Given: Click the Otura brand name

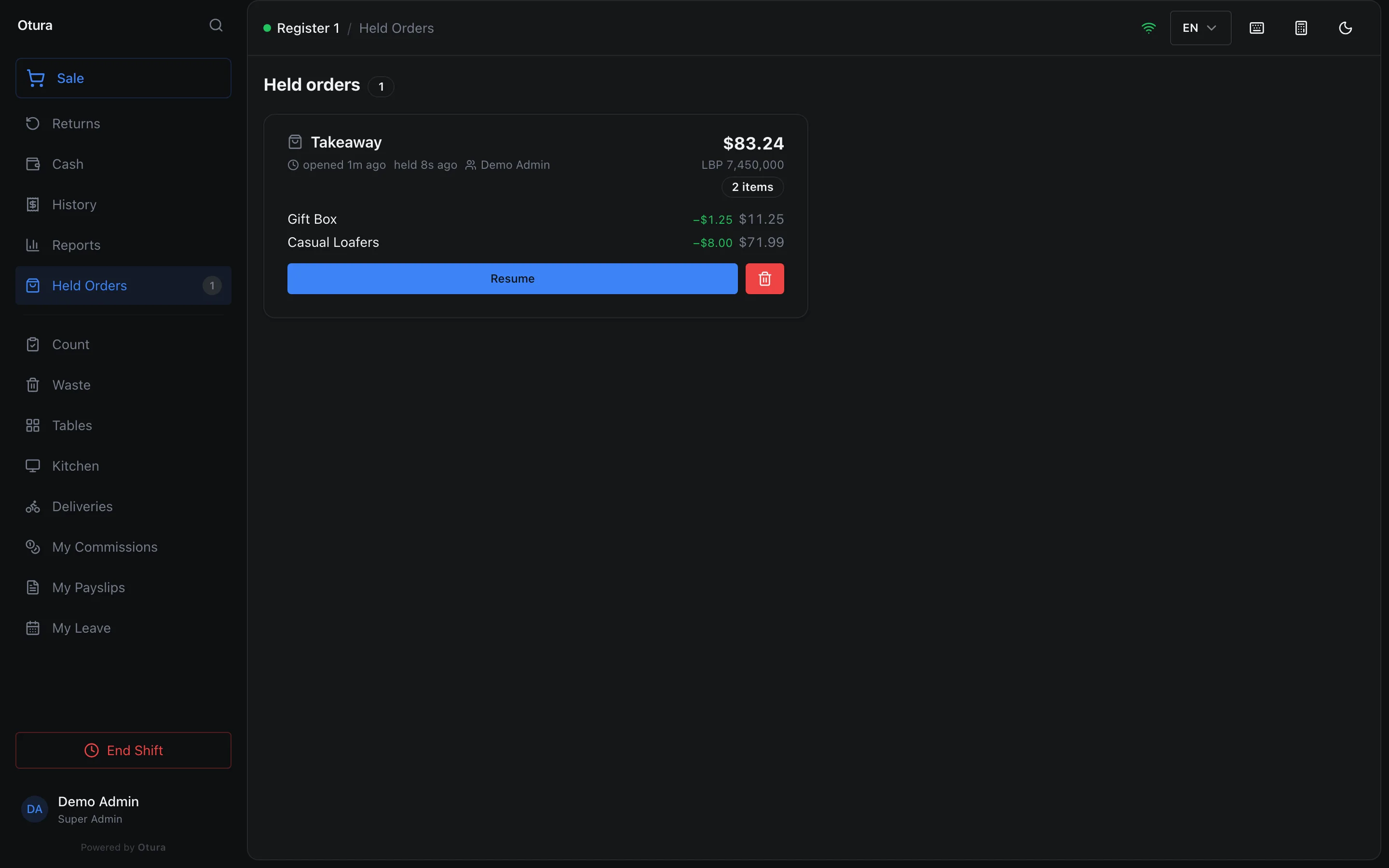Looking at the screenshot, I should (x=35, y=25).
